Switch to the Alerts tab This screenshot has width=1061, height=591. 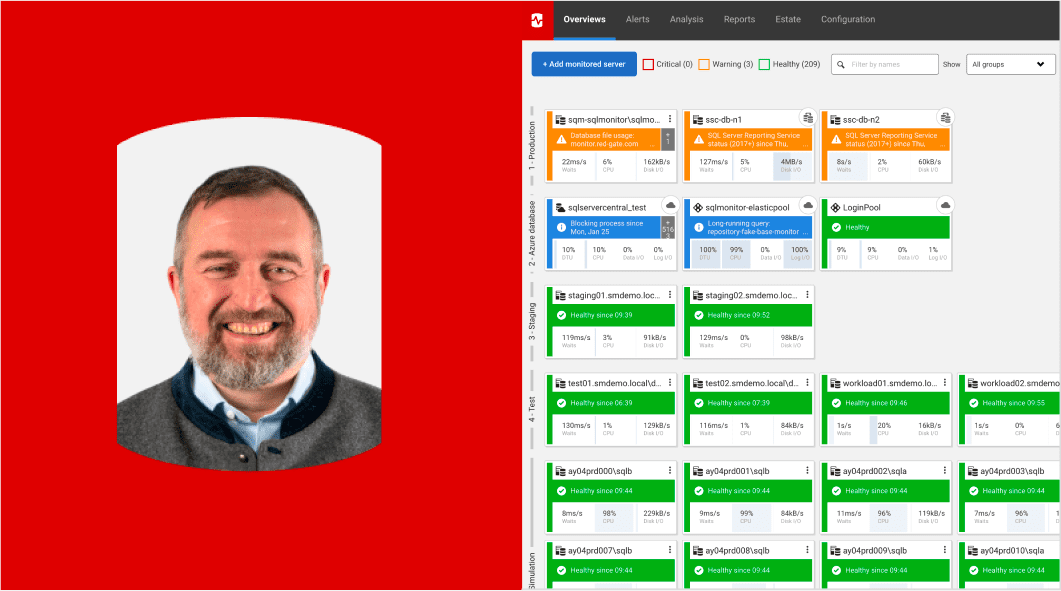[637, 19]
